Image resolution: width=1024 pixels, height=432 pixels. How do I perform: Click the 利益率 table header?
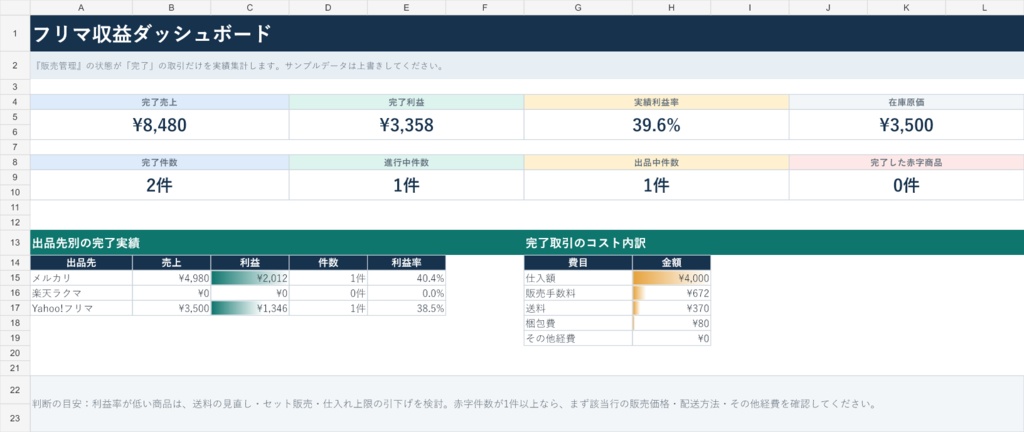(x=406, y=262)
